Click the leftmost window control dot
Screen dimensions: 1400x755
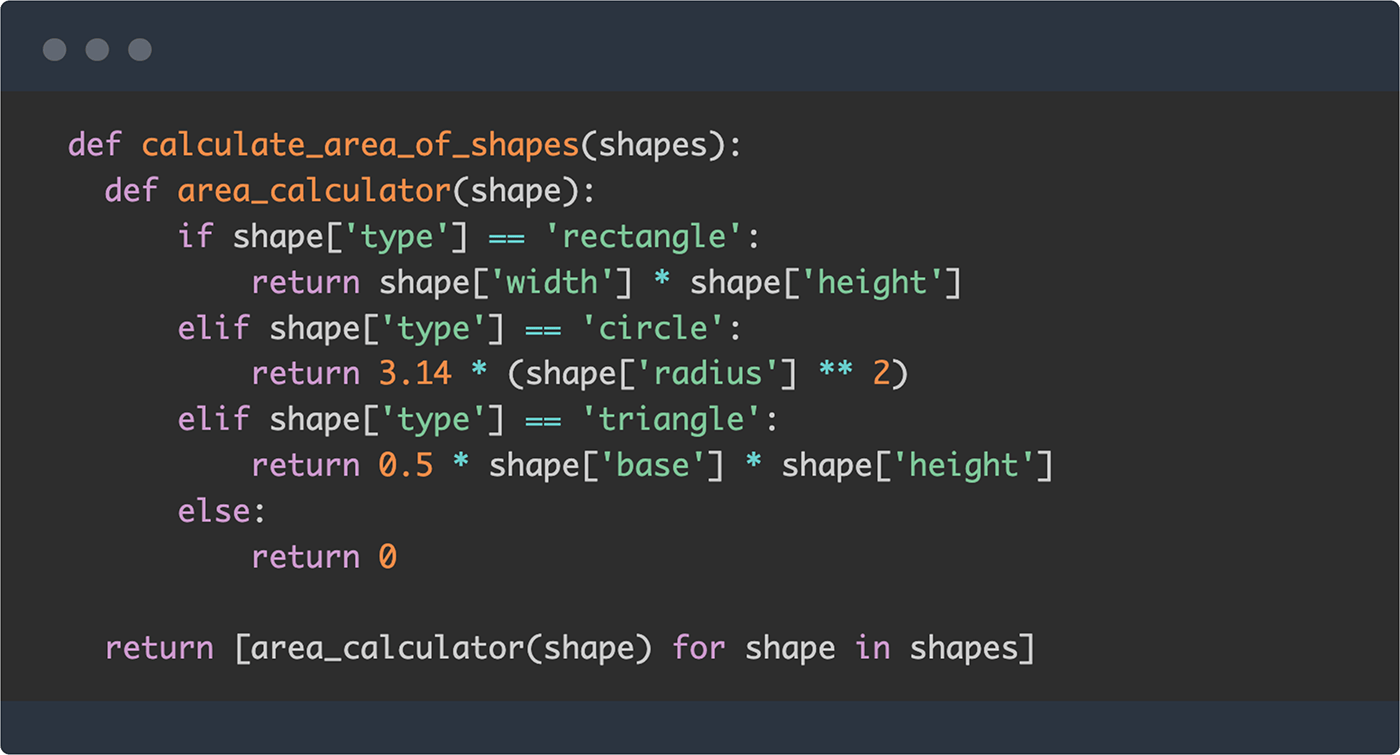pos(54,49)
